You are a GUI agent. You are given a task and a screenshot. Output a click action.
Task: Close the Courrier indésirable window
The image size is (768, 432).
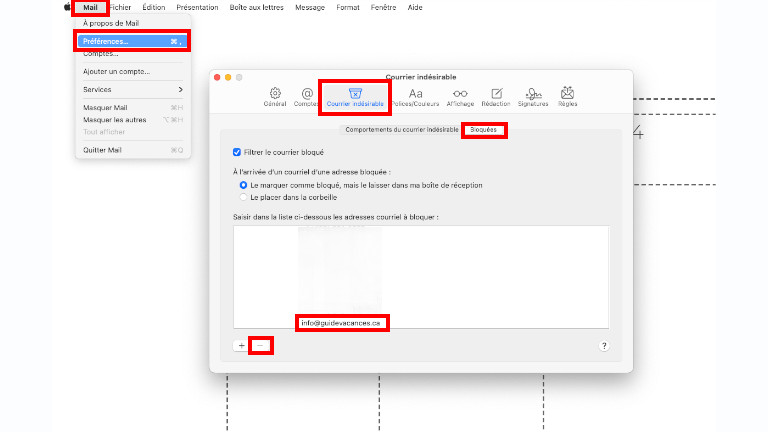(217, 77)
